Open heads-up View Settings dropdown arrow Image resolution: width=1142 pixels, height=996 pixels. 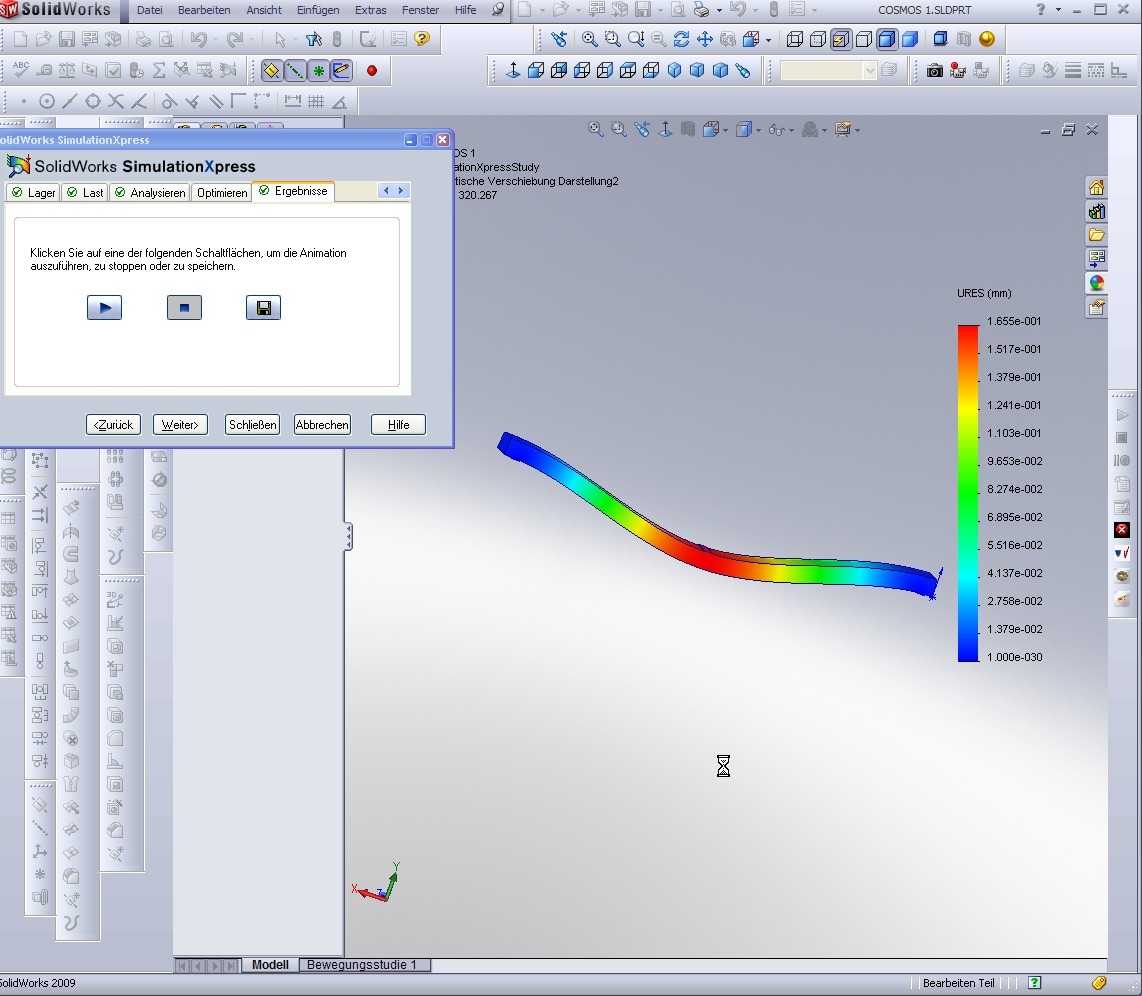[857, 130]
